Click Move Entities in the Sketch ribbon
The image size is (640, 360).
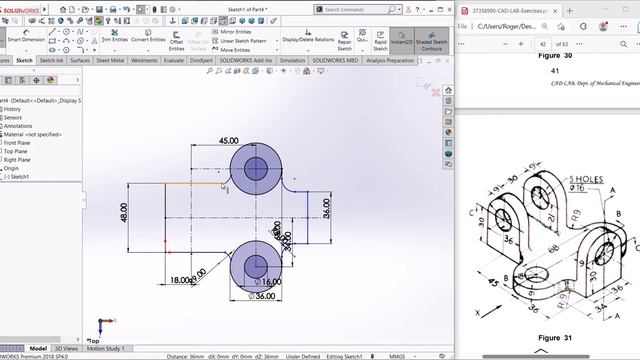tap(231, 50)
